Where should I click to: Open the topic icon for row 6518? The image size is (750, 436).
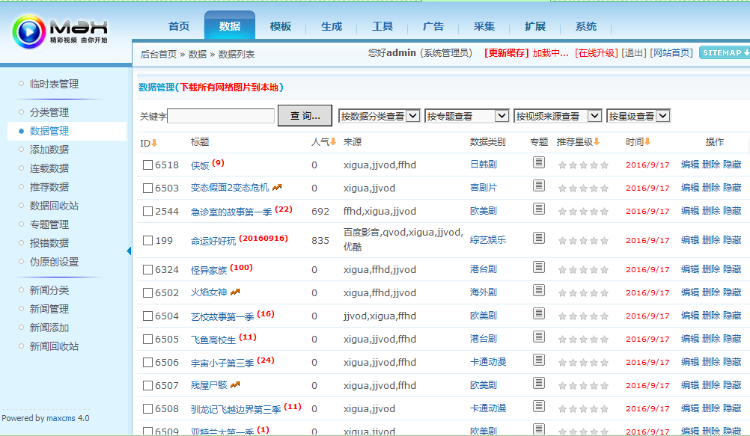[539, 163]
